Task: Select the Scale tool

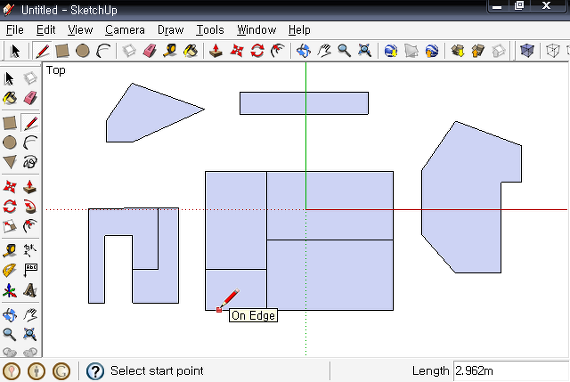Action: click(x=9, y=226)
